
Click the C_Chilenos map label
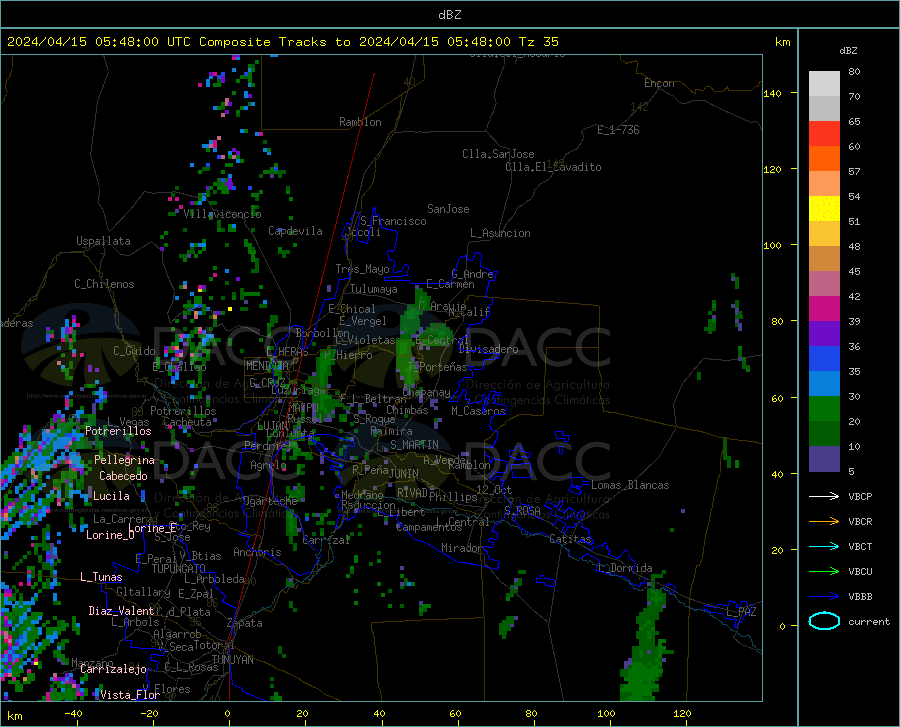tap(104, 284)
